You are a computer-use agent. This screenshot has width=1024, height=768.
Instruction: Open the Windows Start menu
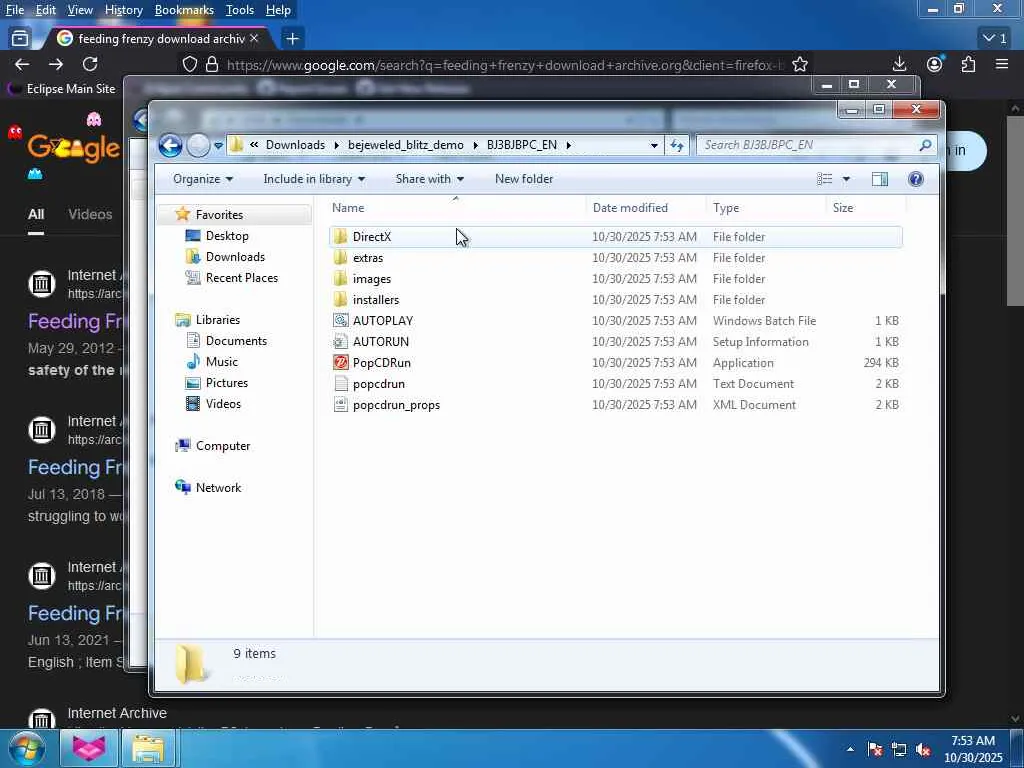pyautogui.click(x=26, y=748)
